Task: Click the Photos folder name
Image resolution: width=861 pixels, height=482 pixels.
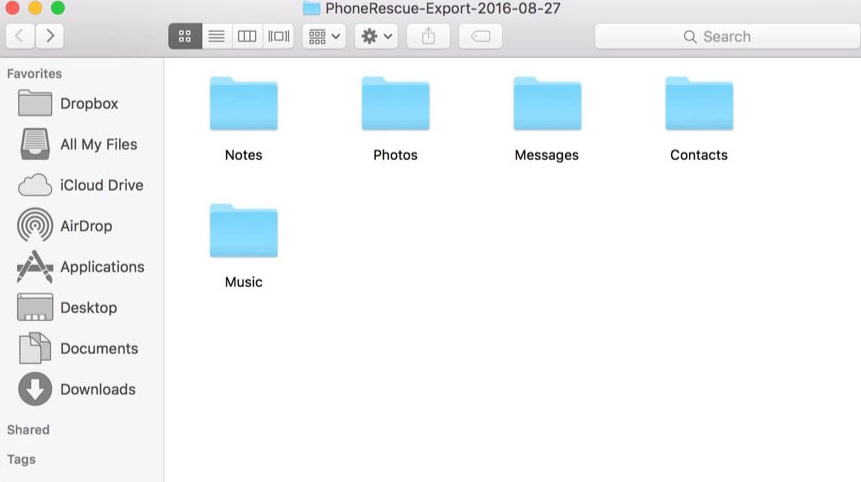Action: pyautogui.click(x=395, y=155)
